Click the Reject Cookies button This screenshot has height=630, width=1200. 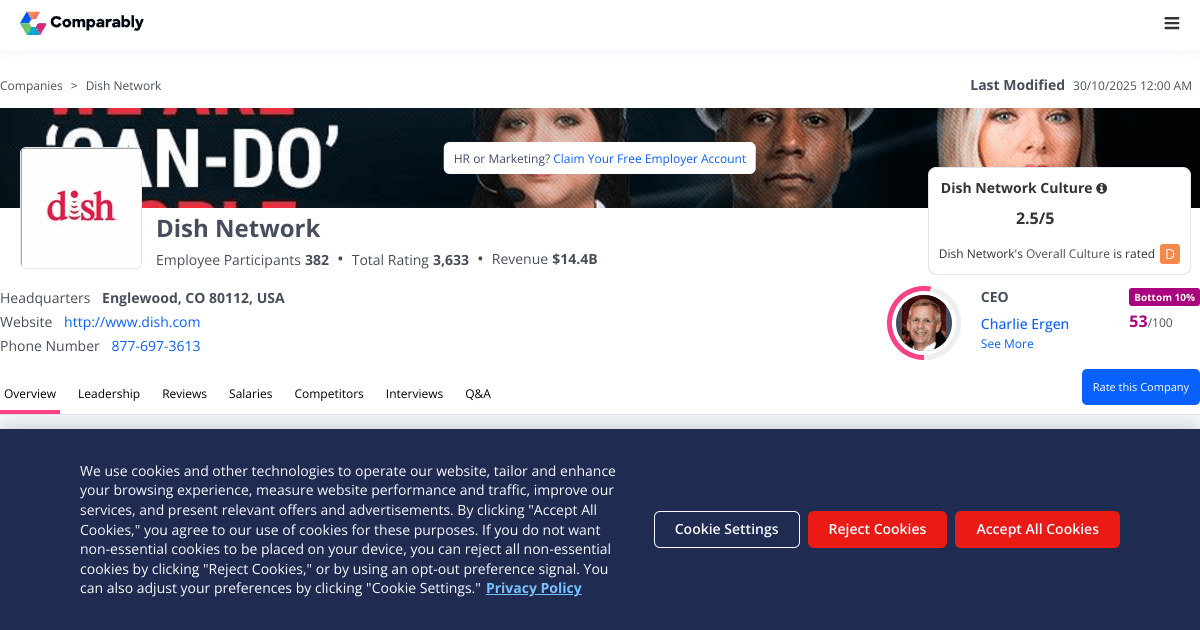(877, 529)
